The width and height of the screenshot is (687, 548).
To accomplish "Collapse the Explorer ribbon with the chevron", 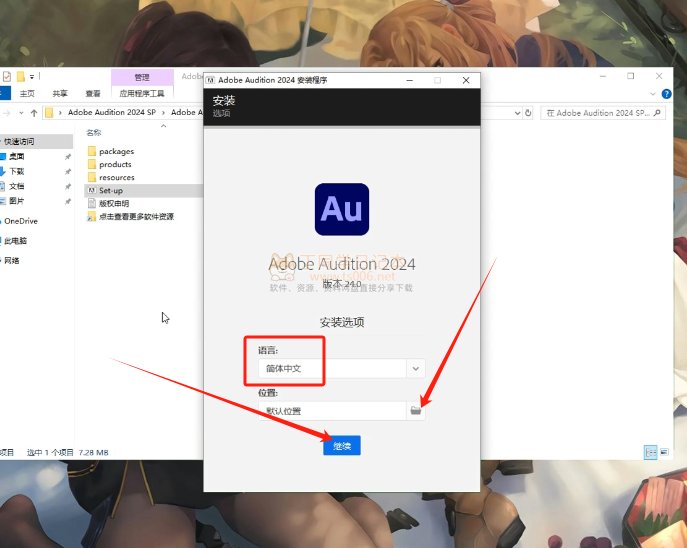I will (653, 94).
